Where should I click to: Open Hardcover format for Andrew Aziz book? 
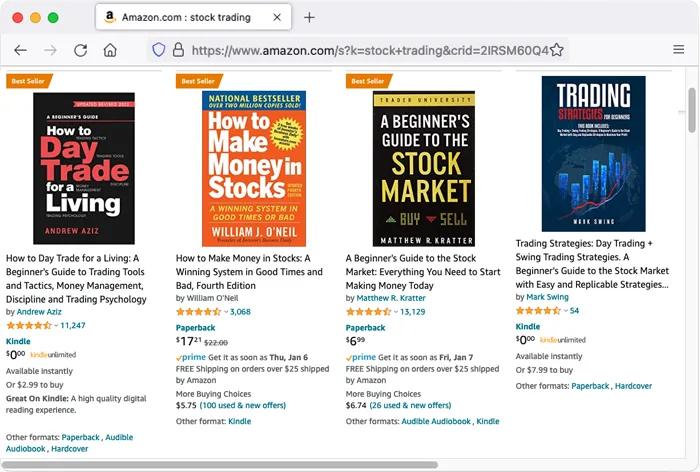click(x=70, y=449)
